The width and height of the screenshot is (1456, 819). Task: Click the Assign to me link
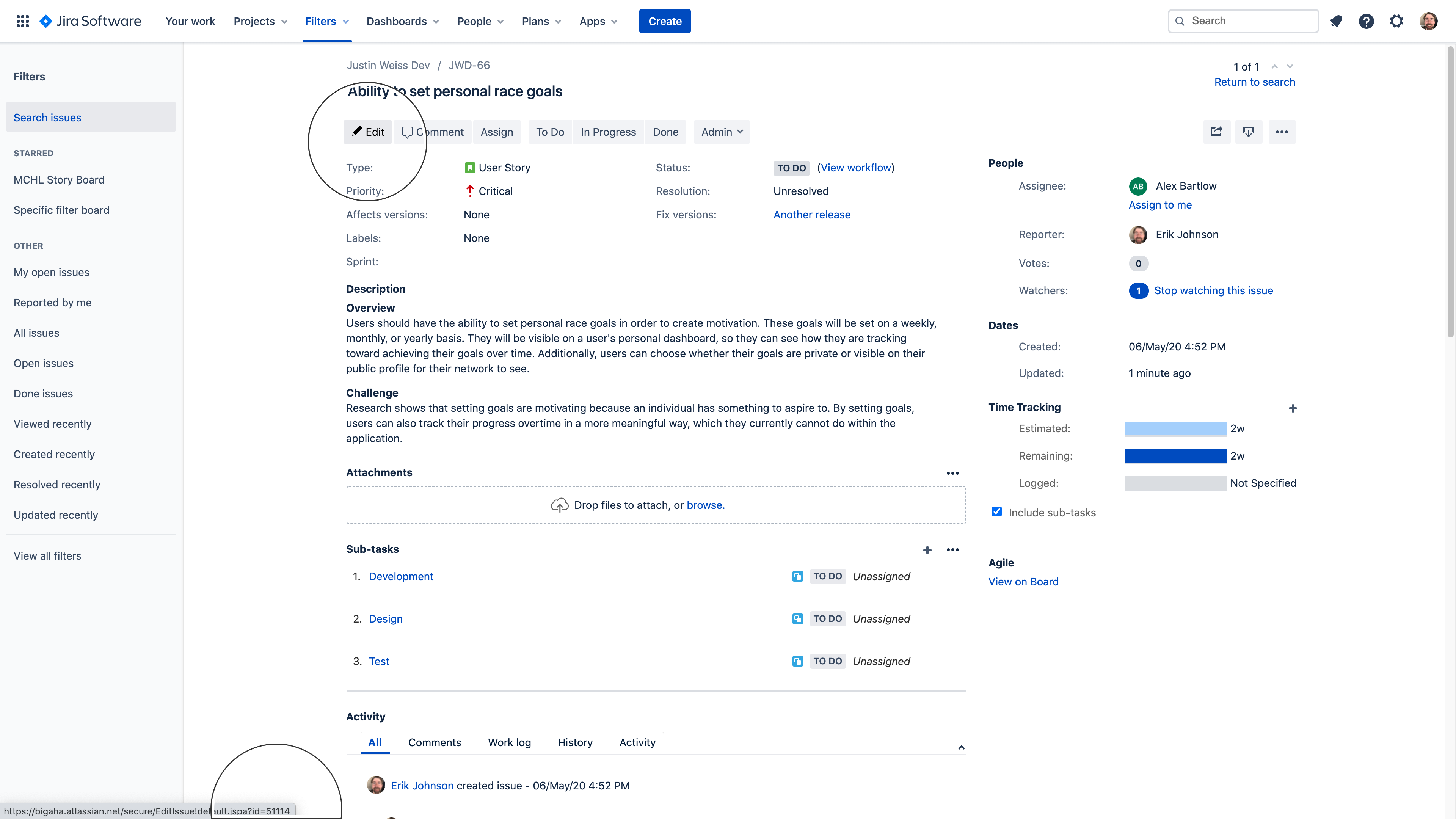(1160, 205)
